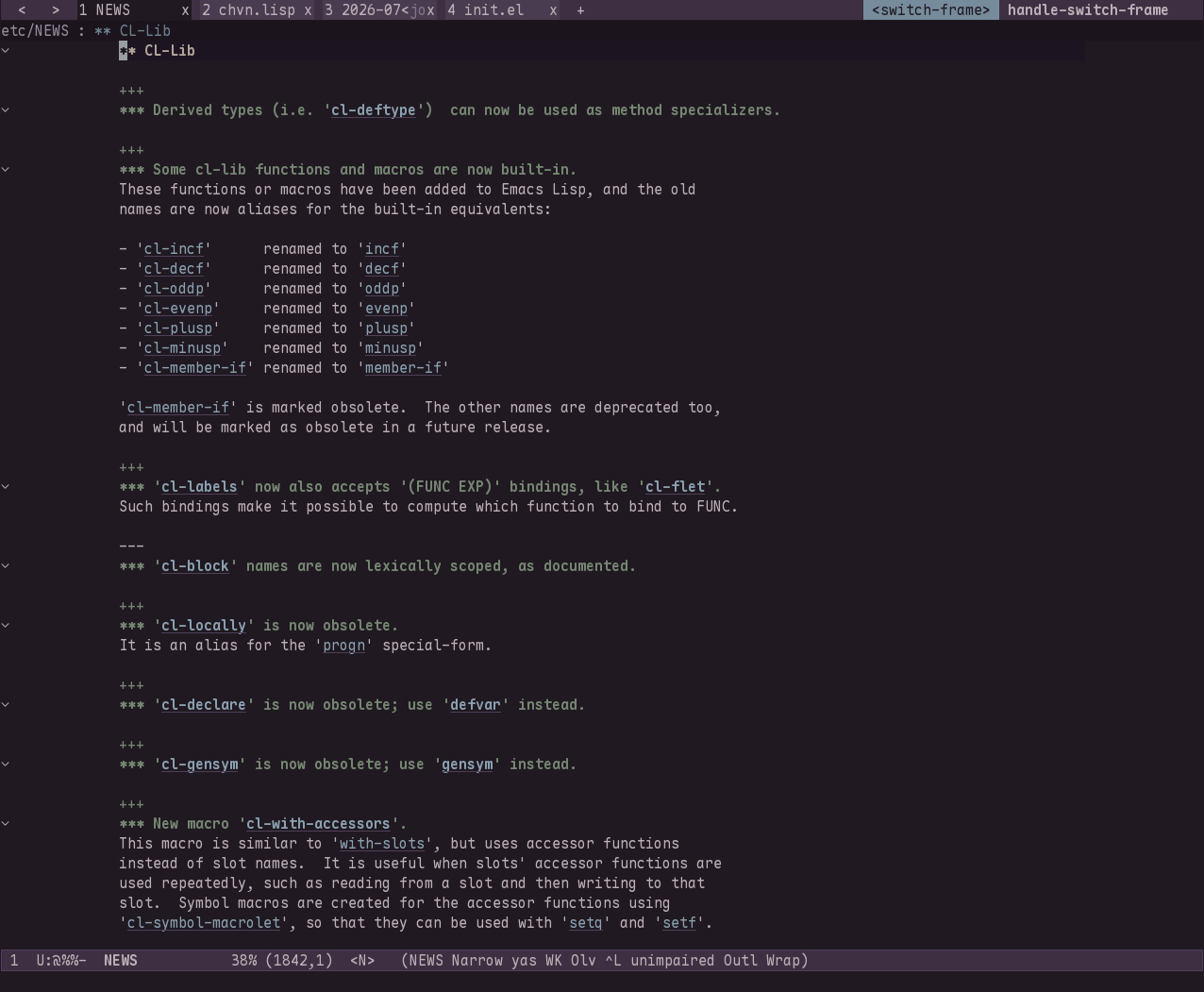Image resolution: width=1204 pixels, height=992 pixels.
Task: Open the 'evenp' link after renamed to
Action: click(x=386, y=309)
